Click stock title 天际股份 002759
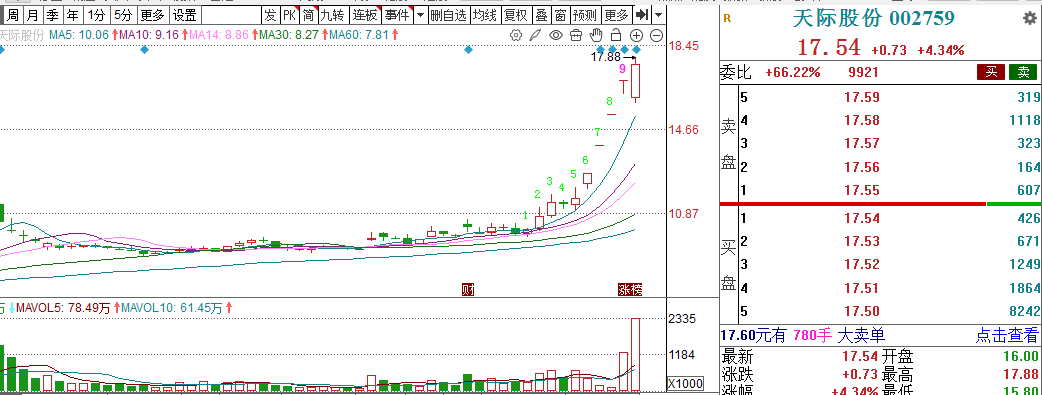The width and height of the screenshot is (1042, 395). (873, 18)
